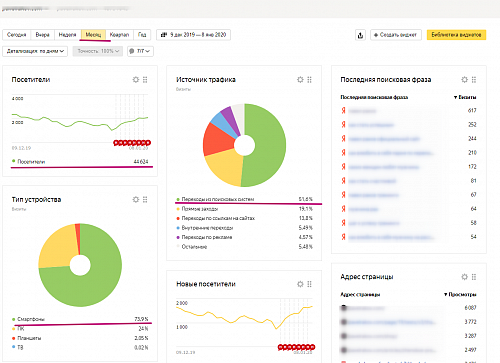Grab the drag handle of Посетители widget
Screen dimensions: 500x363
pos(145,80)
